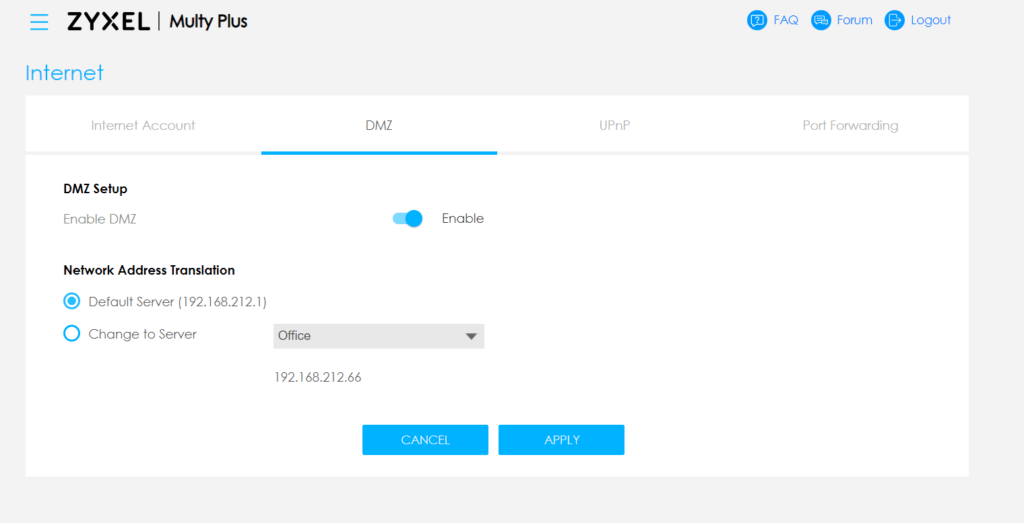Switch to the Internet Account tab
Image resolution: width=1024 pixels, height=523 pixels.
coord(143,126)
